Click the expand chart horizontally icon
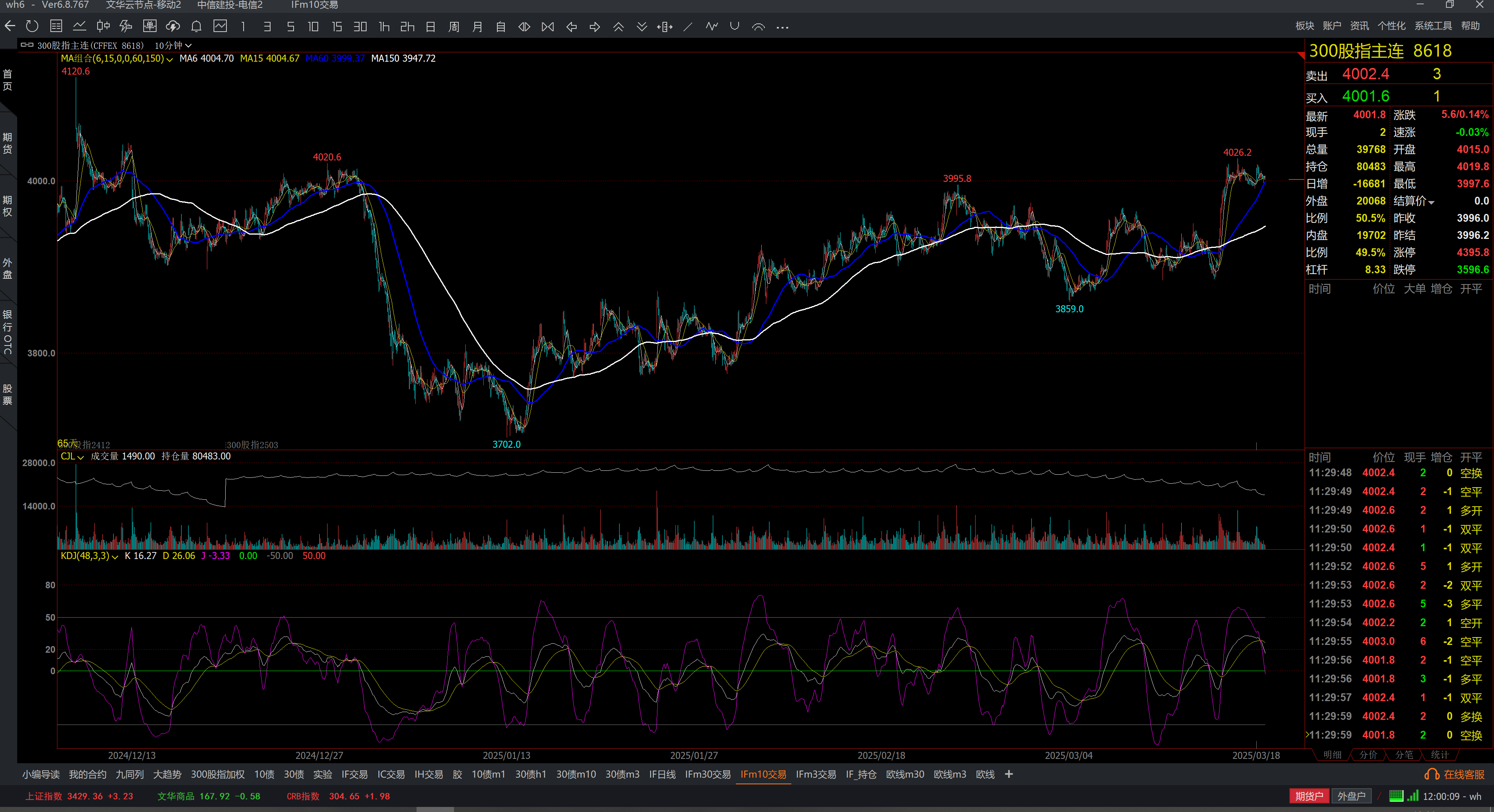1494x812 pixels. click(524, 26)
